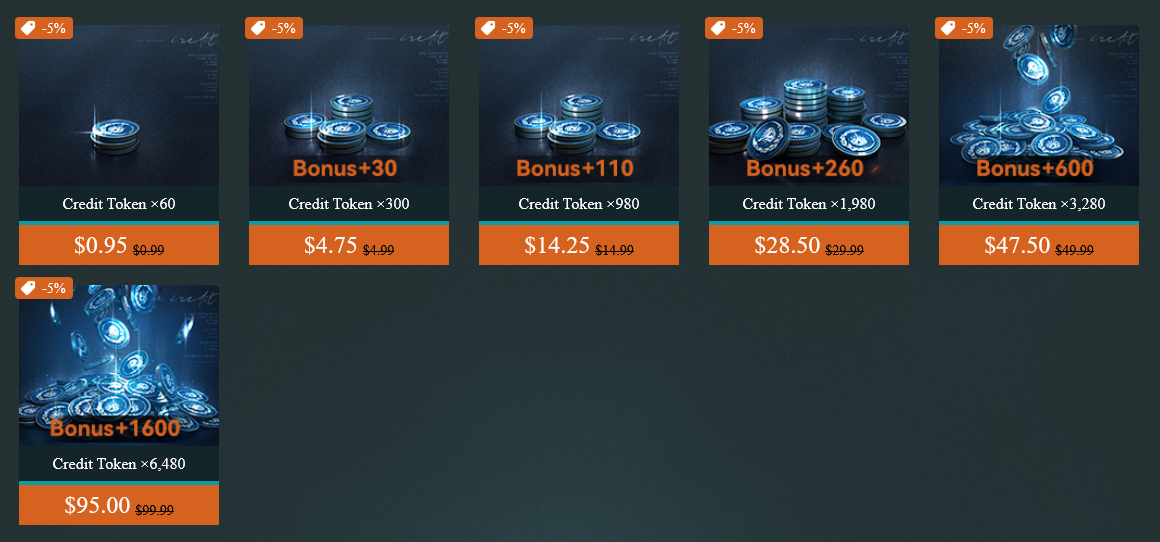The width and height of the screenshot is (1160, 542).
Task: Click discount tag on Credit Token ×60
Action: [x=44, y=28]
